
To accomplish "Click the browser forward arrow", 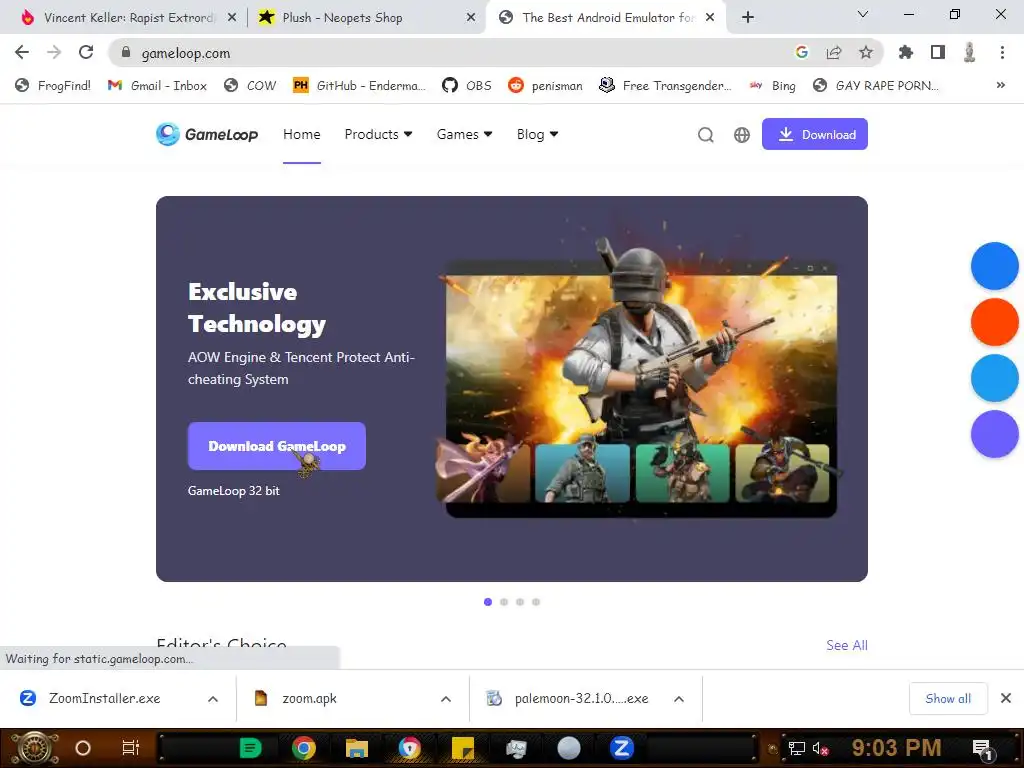I will (x=54, y=52).
